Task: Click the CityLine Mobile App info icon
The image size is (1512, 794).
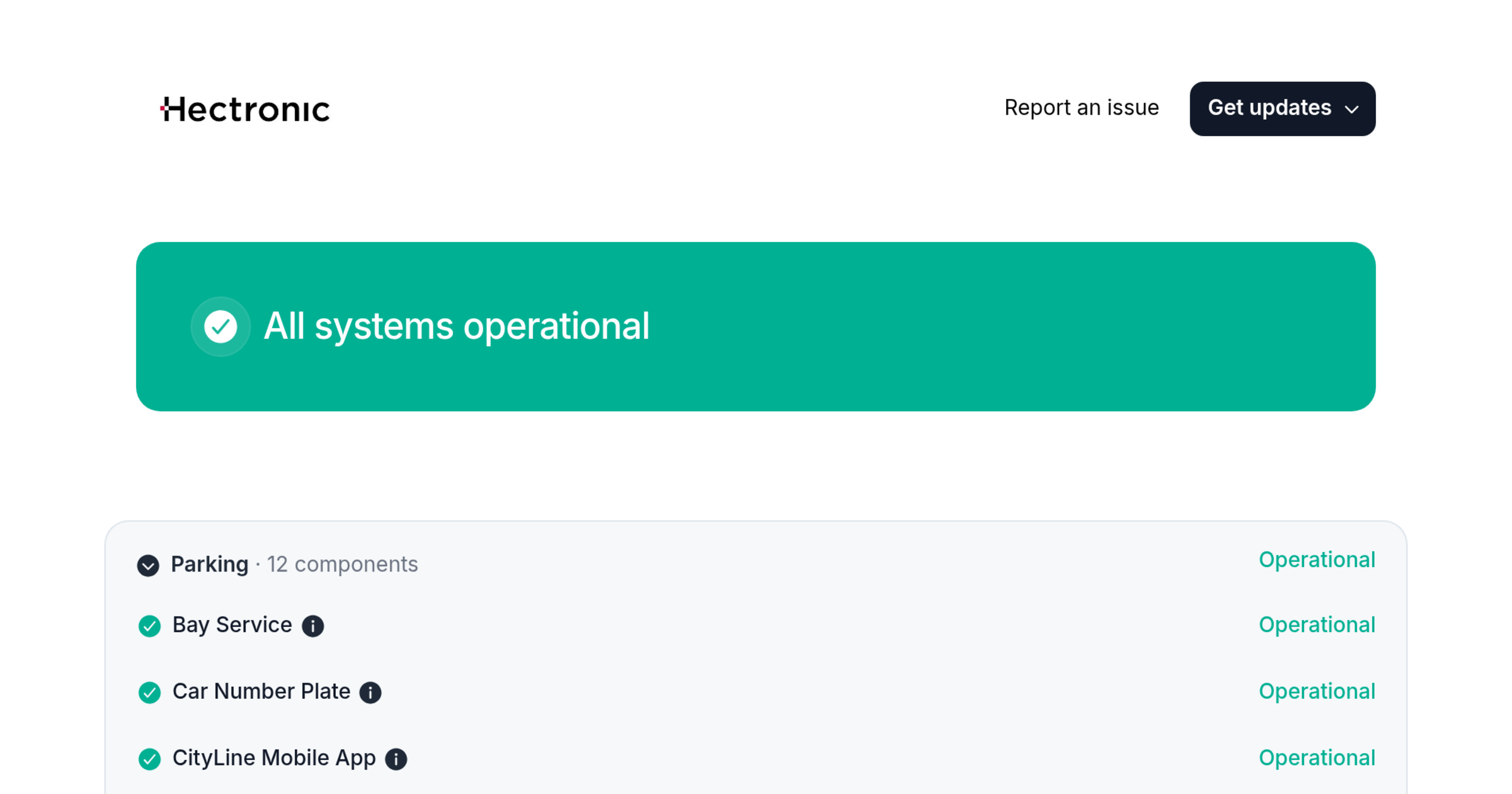Action: click(x=396, y=759)
